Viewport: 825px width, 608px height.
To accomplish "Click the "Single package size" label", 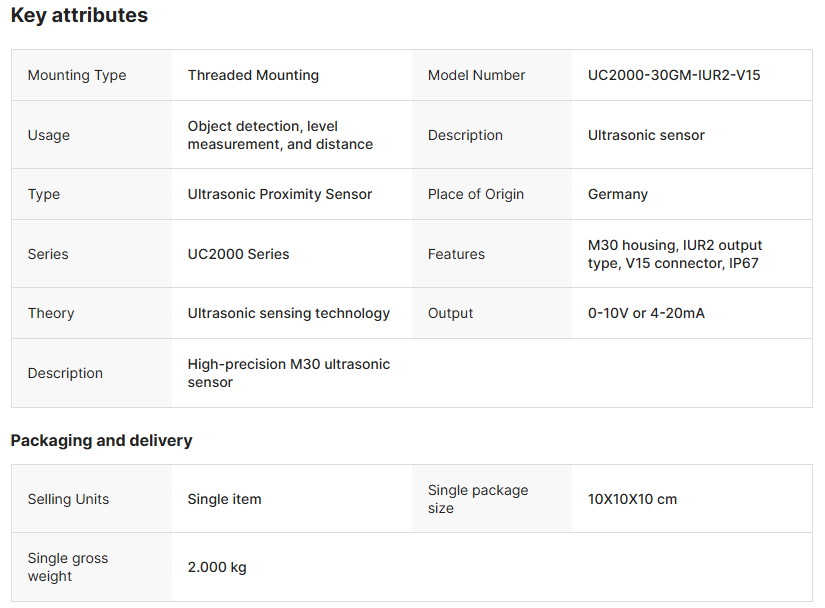I will [x=477, y=499].
